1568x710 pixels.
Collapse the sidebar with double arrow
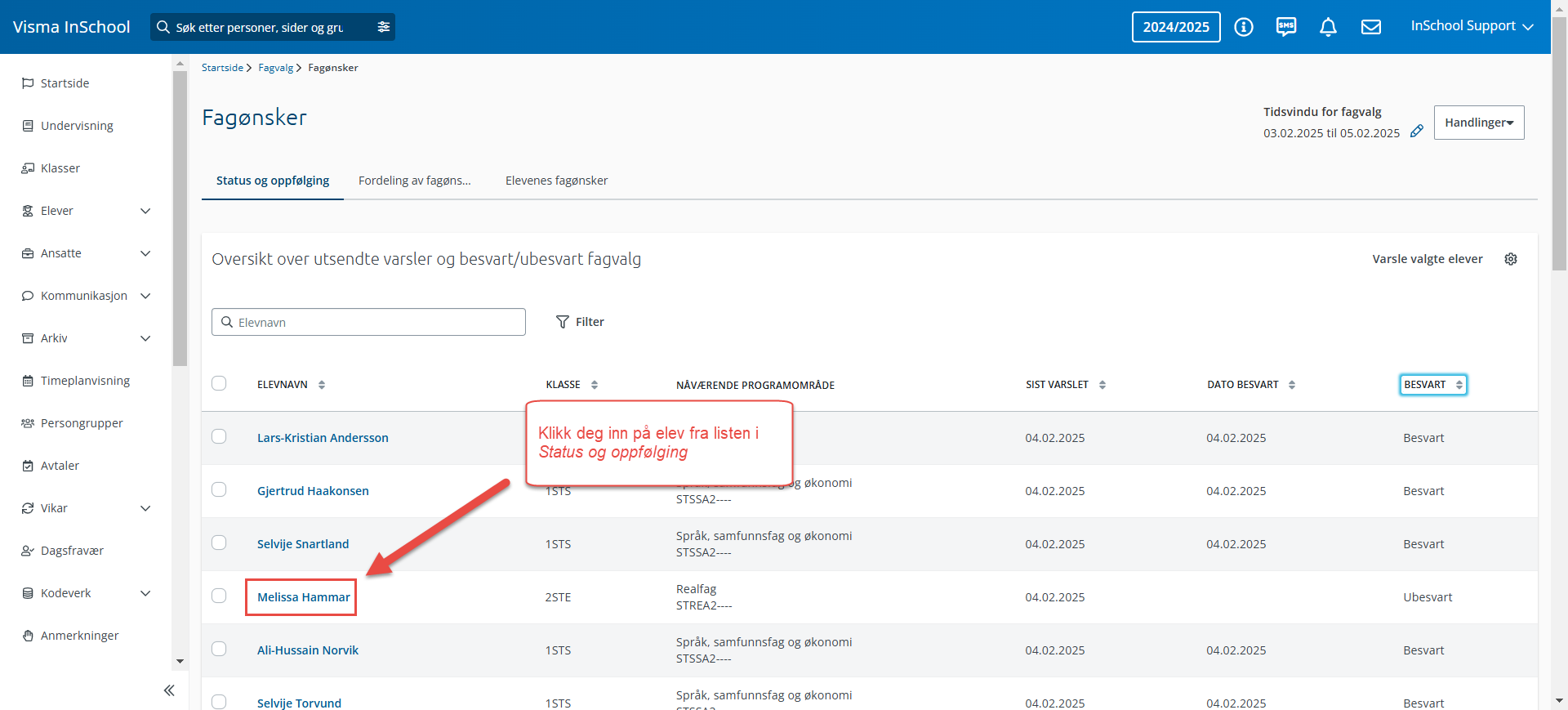[x=169, y=690]
